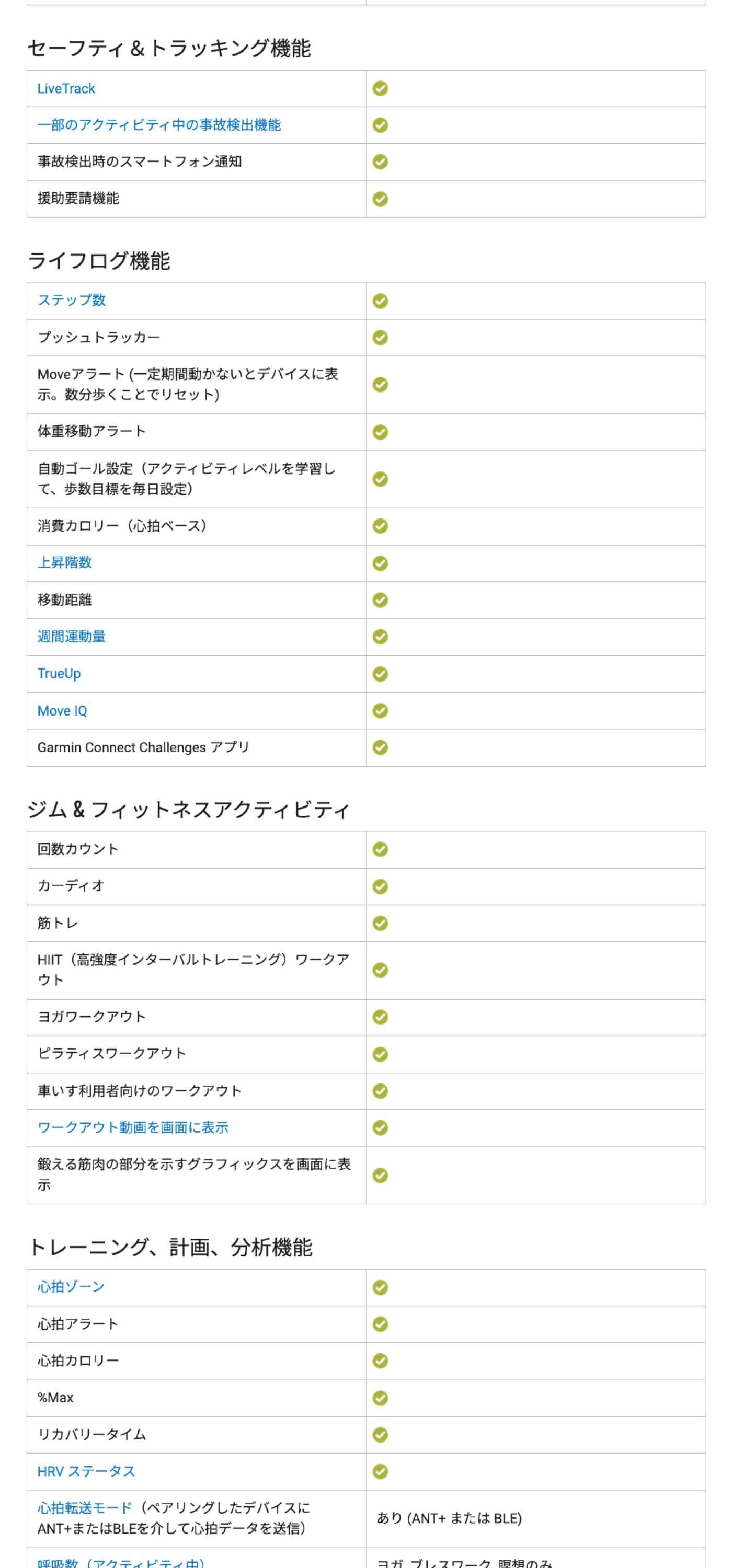The height and width of the screenshot is (1568, 732).
Task: Click the checkmark next to プッシュトラッカー
Action: (380, 338)
